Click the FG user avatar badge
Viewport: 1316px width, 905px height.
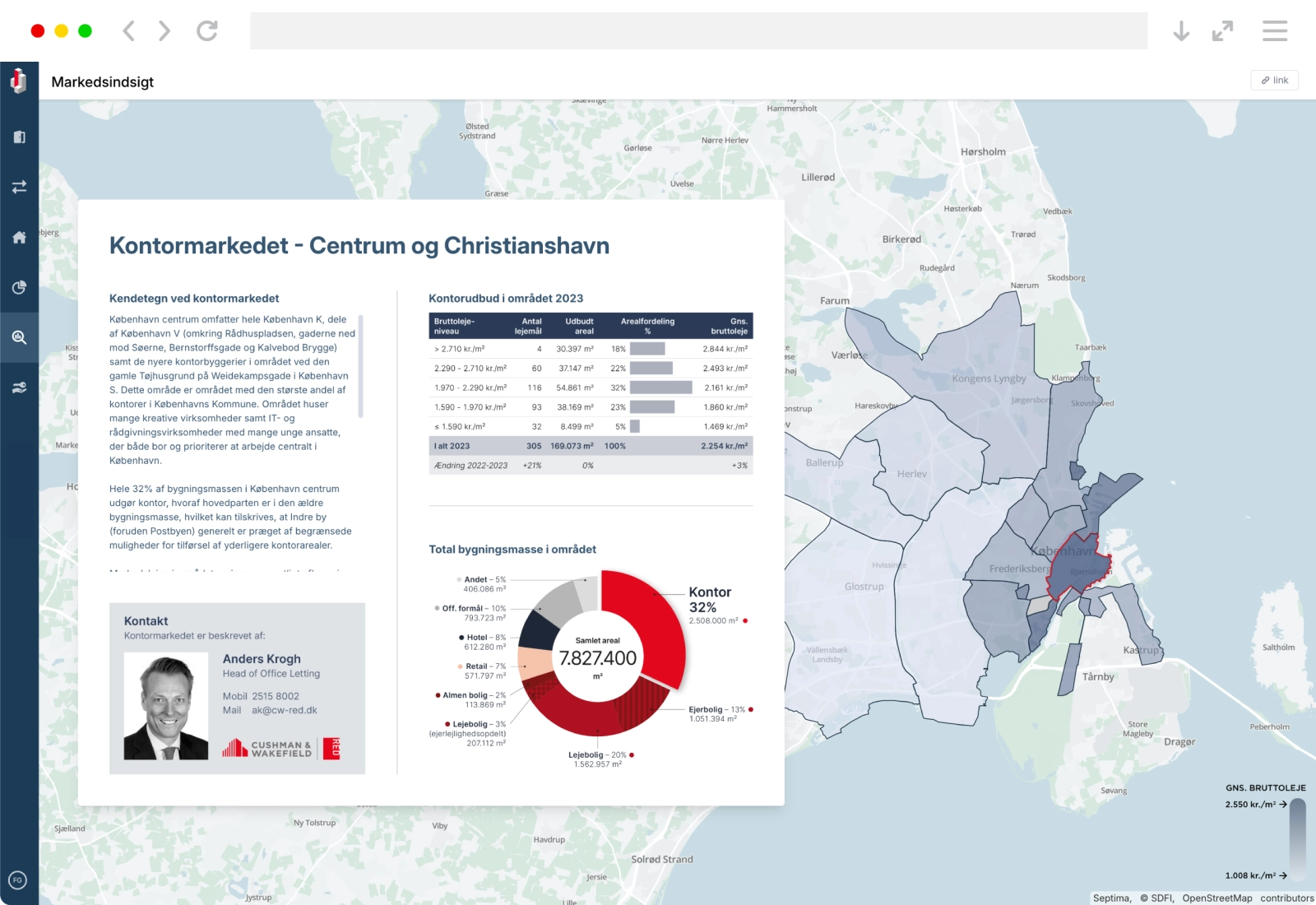pyautogui.click(x=17, y=880)
